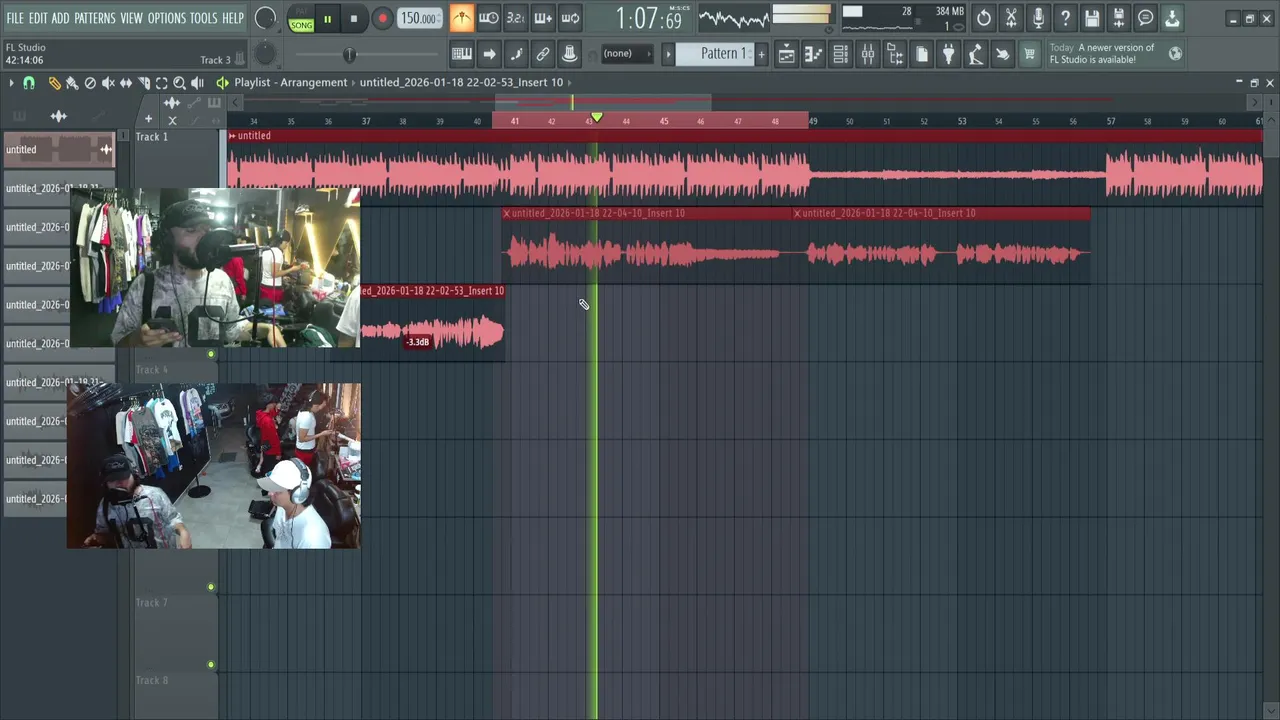Select the playlist zoom magnifier tool
Viewport: 1280px width, 720px height.
pos(180,83)
